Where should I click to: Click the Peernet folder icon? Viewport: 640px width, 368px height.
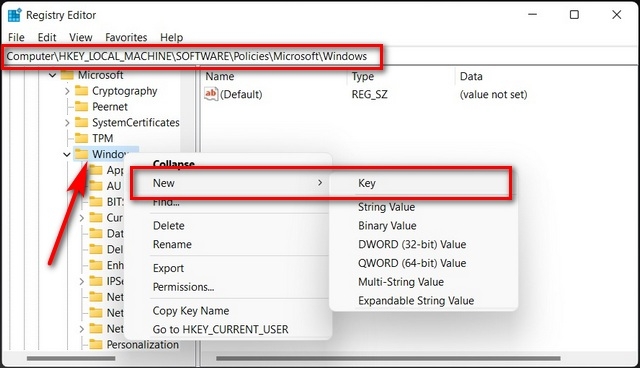coord(82,106)
